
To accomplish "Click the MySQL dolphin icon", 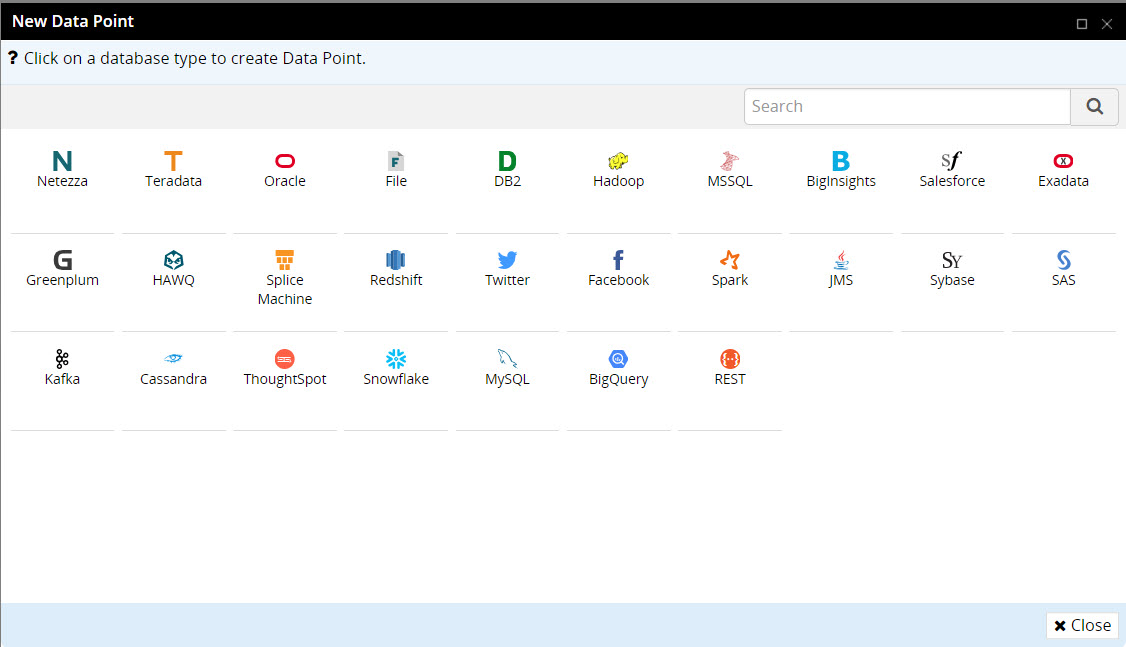I will tap(507, 360).
